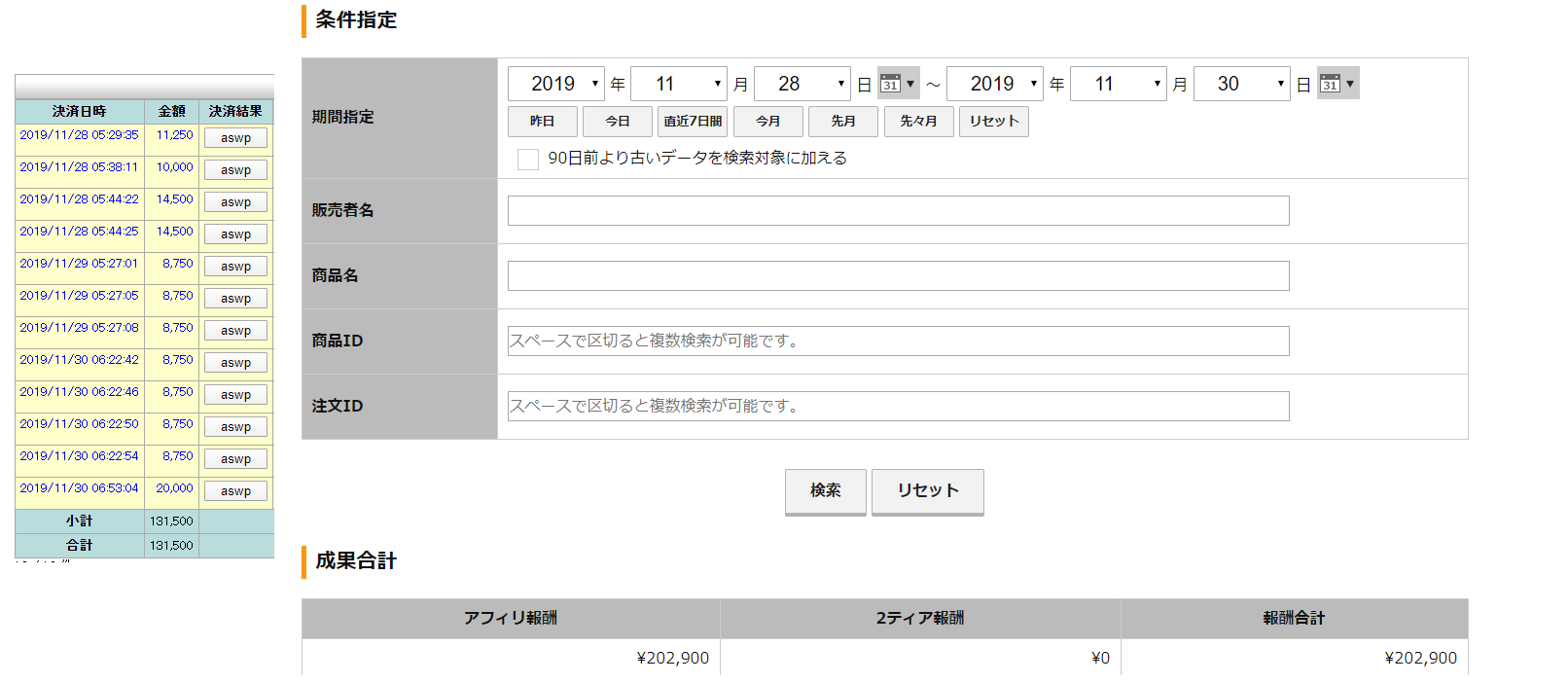Select the 今月 period button
Viewport: 1568px width, 683px height.
[x=767, y=122]
